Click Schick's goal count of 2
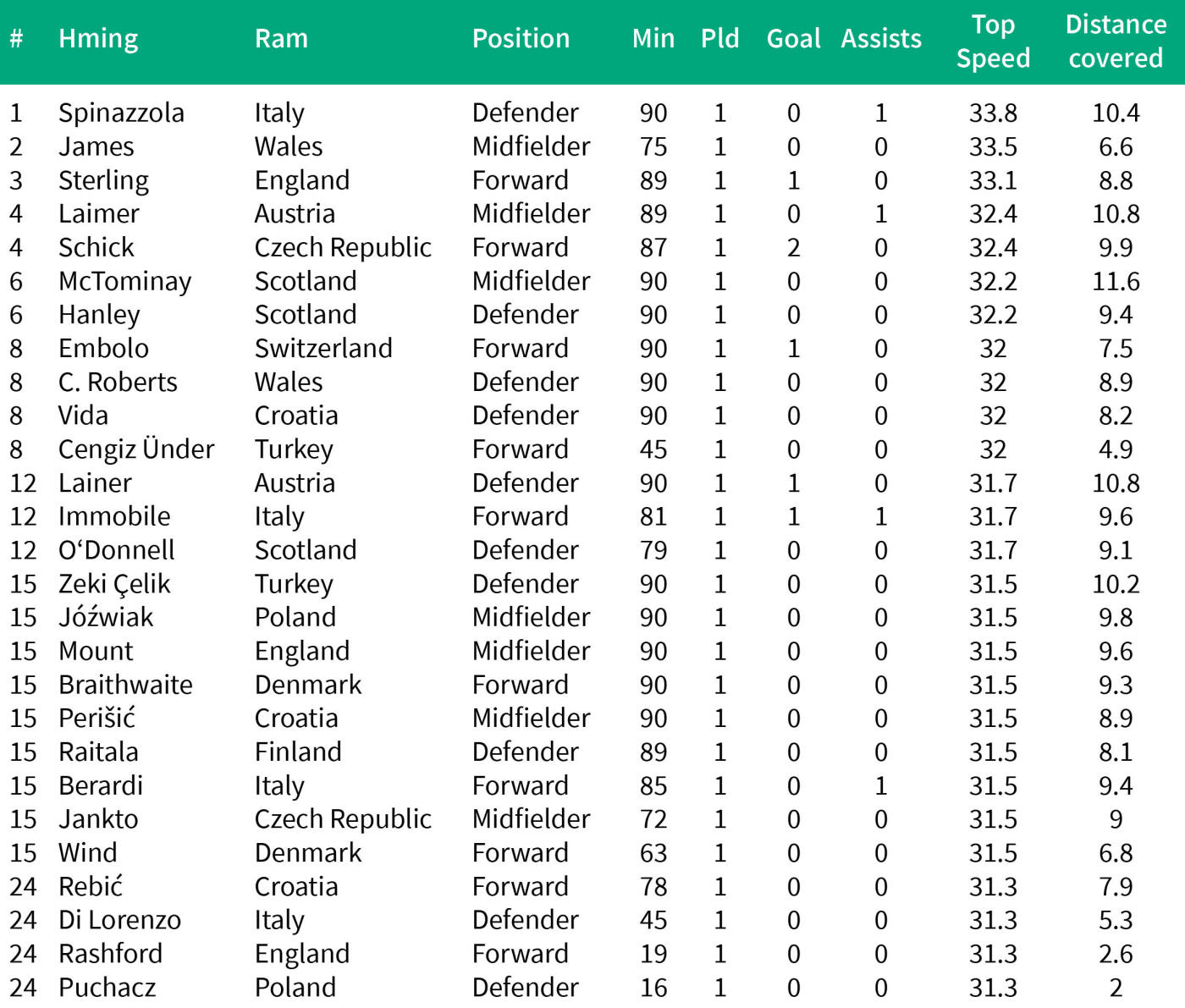The height and width of the screenshot is (1008, 1185). [x=793, y=247]
